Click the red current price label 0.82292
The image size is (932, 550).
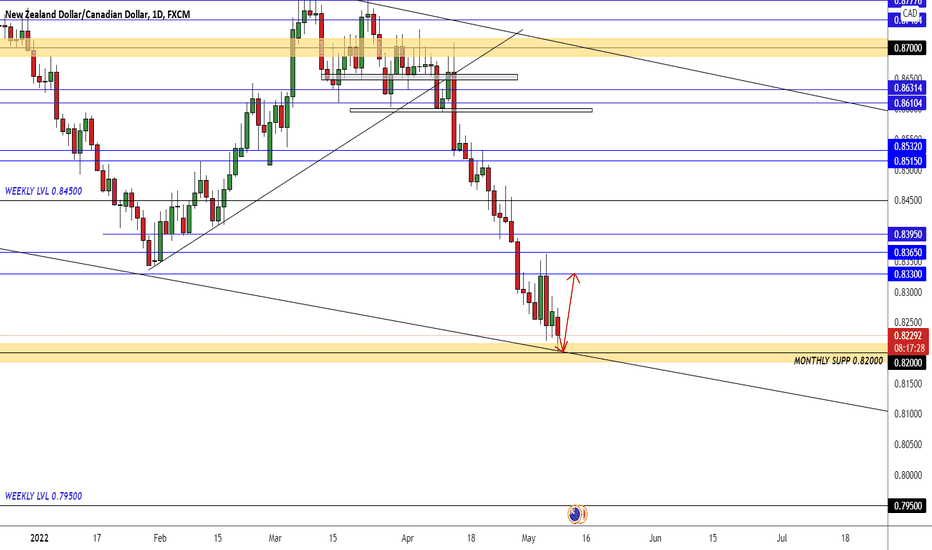(907, 336)
